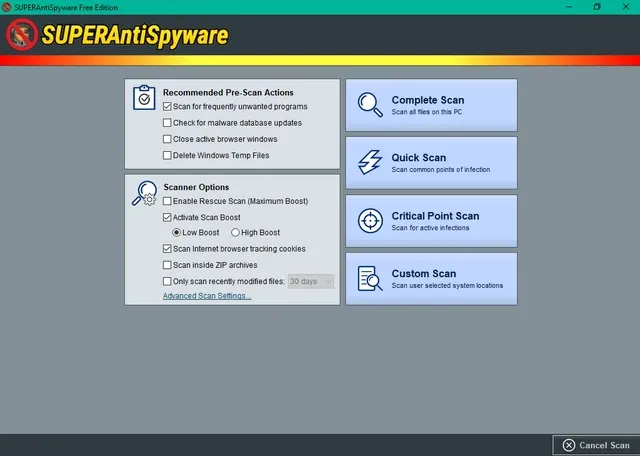Close the SUPERAntiSpyware window

pos(626,7)
